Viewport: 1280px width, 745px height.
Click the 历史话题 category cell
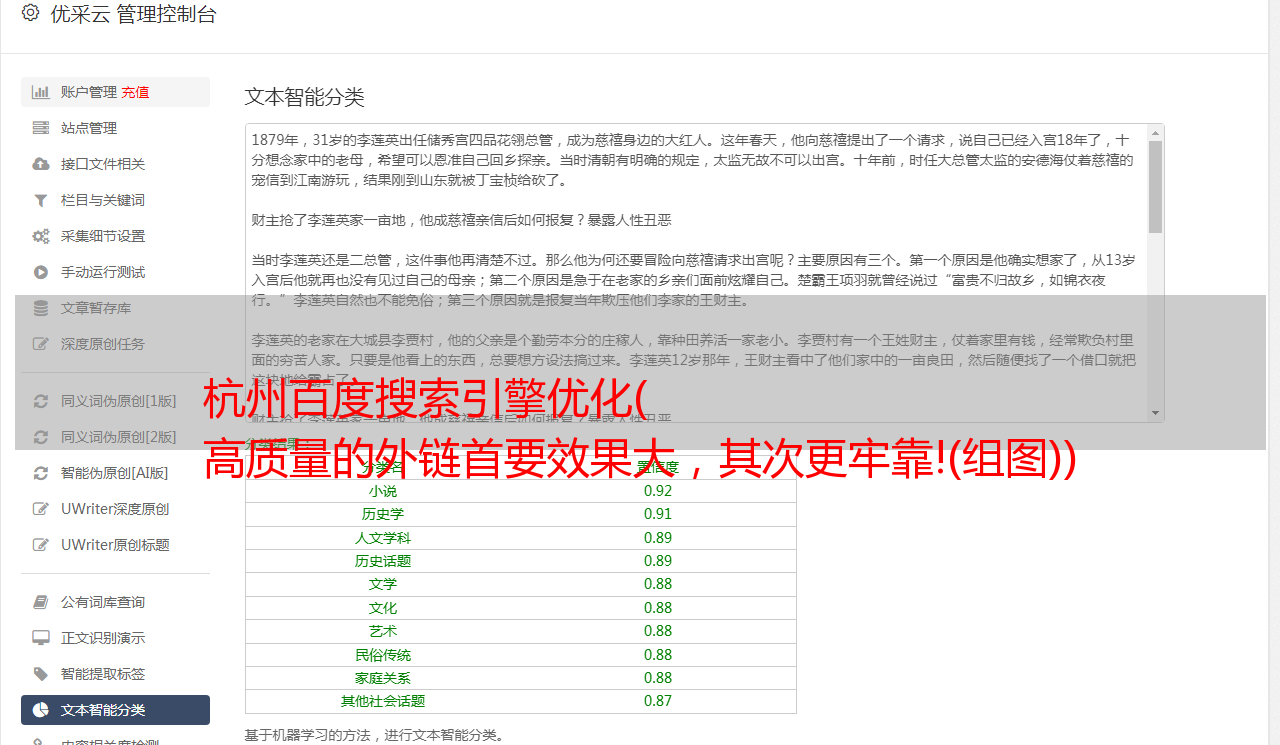(383, 561)
